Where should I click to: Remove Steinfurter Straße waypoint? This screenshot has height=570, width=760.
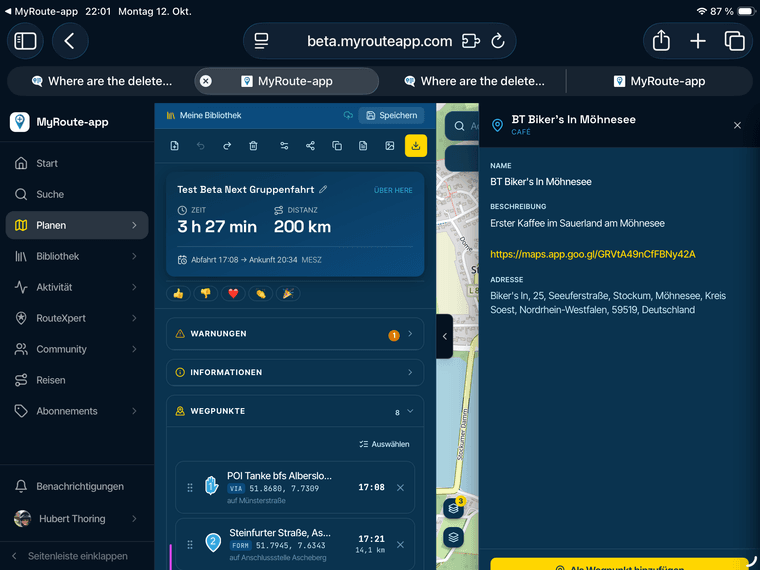[x=400, y=545]
